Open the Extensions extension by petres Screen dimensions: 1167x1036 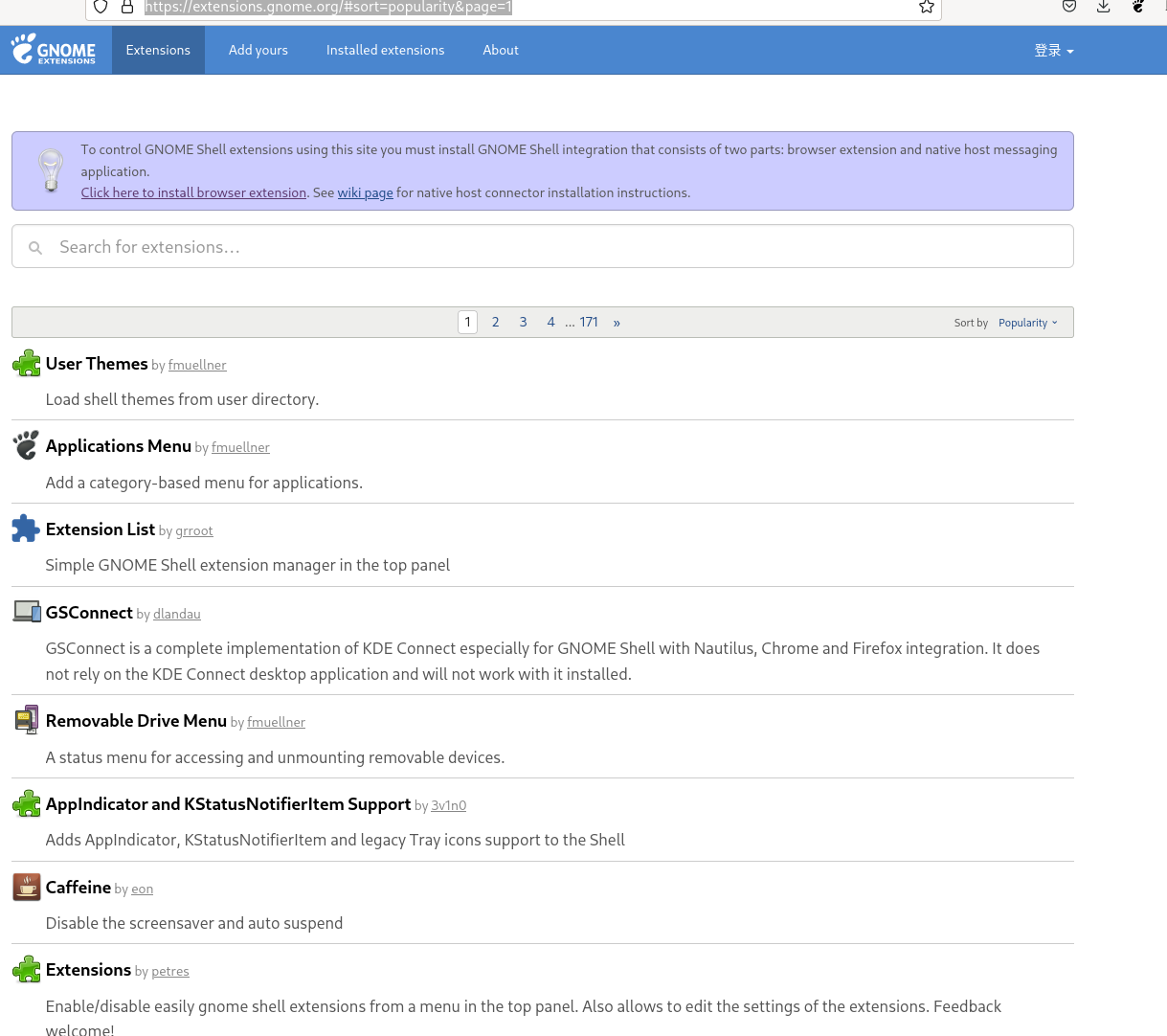click(x=88, y=970)
